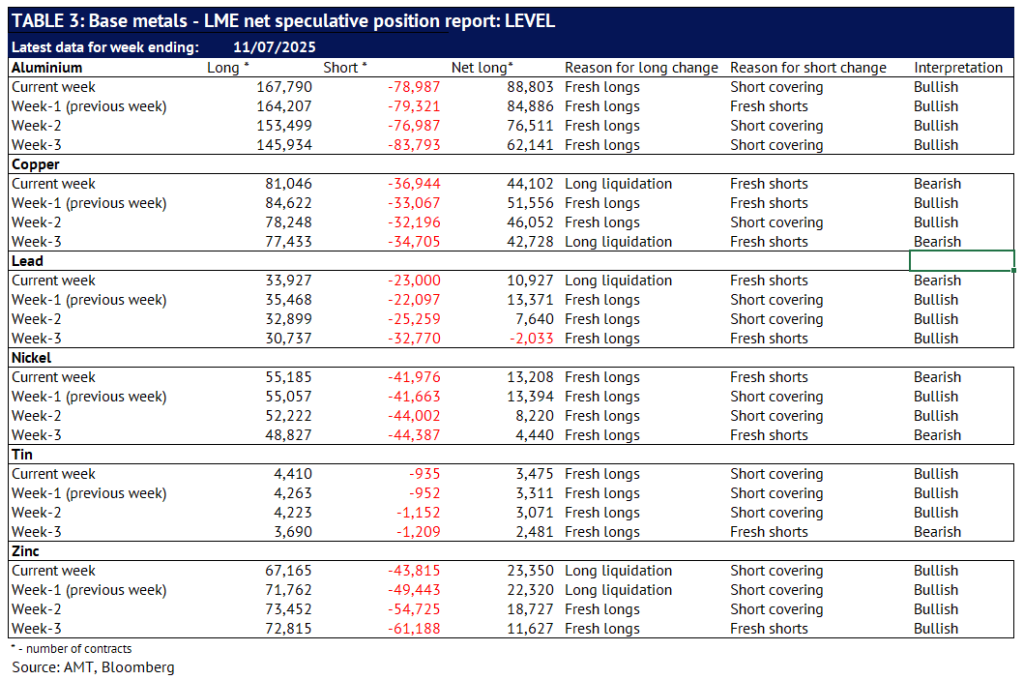Select the Long column header
Image resolution: width=1024 pixels, height=680 pixels.
(x=228, y=67)
